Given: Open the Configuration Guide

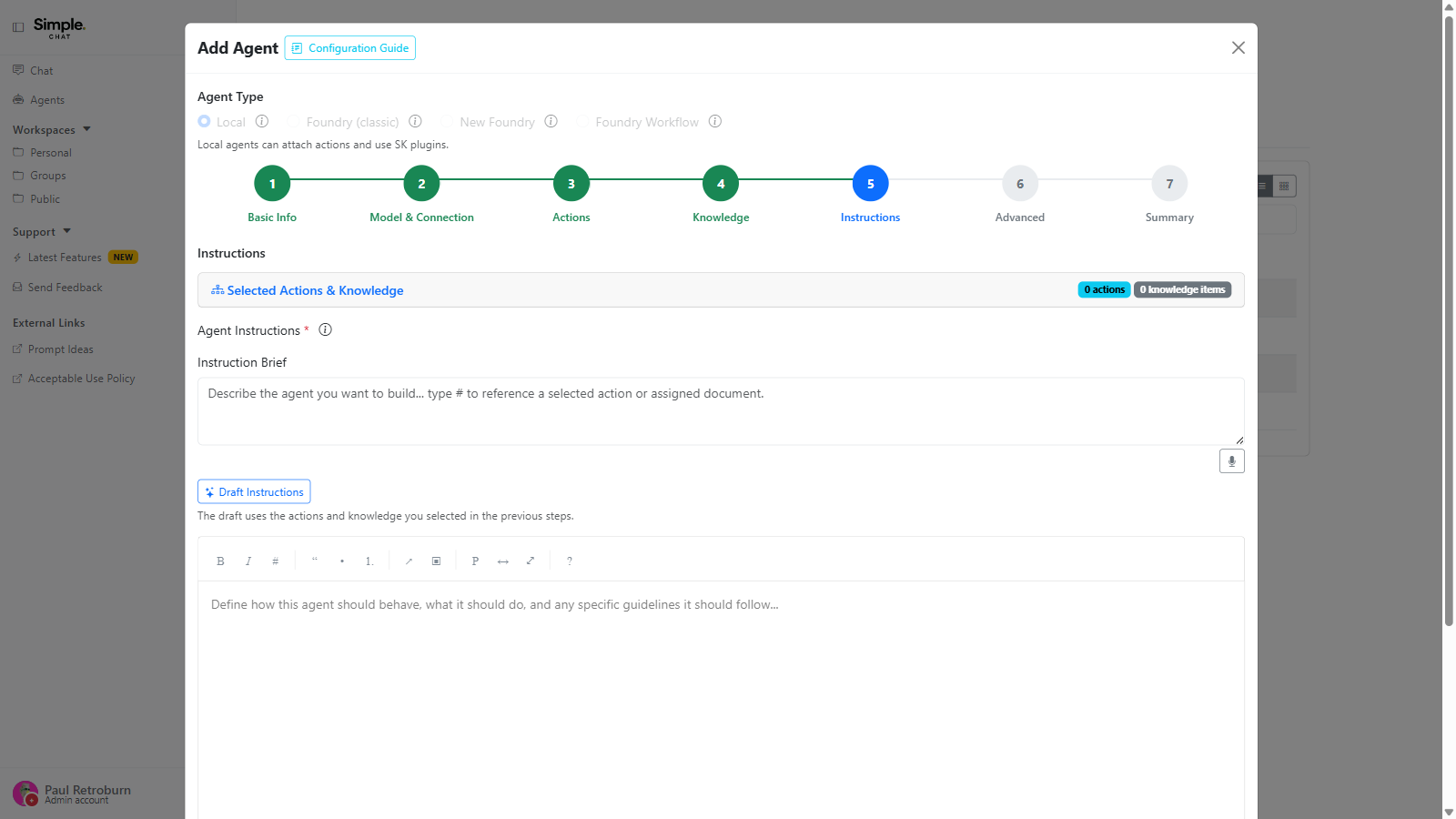Looking at the screenshot, I should (350, 48).
